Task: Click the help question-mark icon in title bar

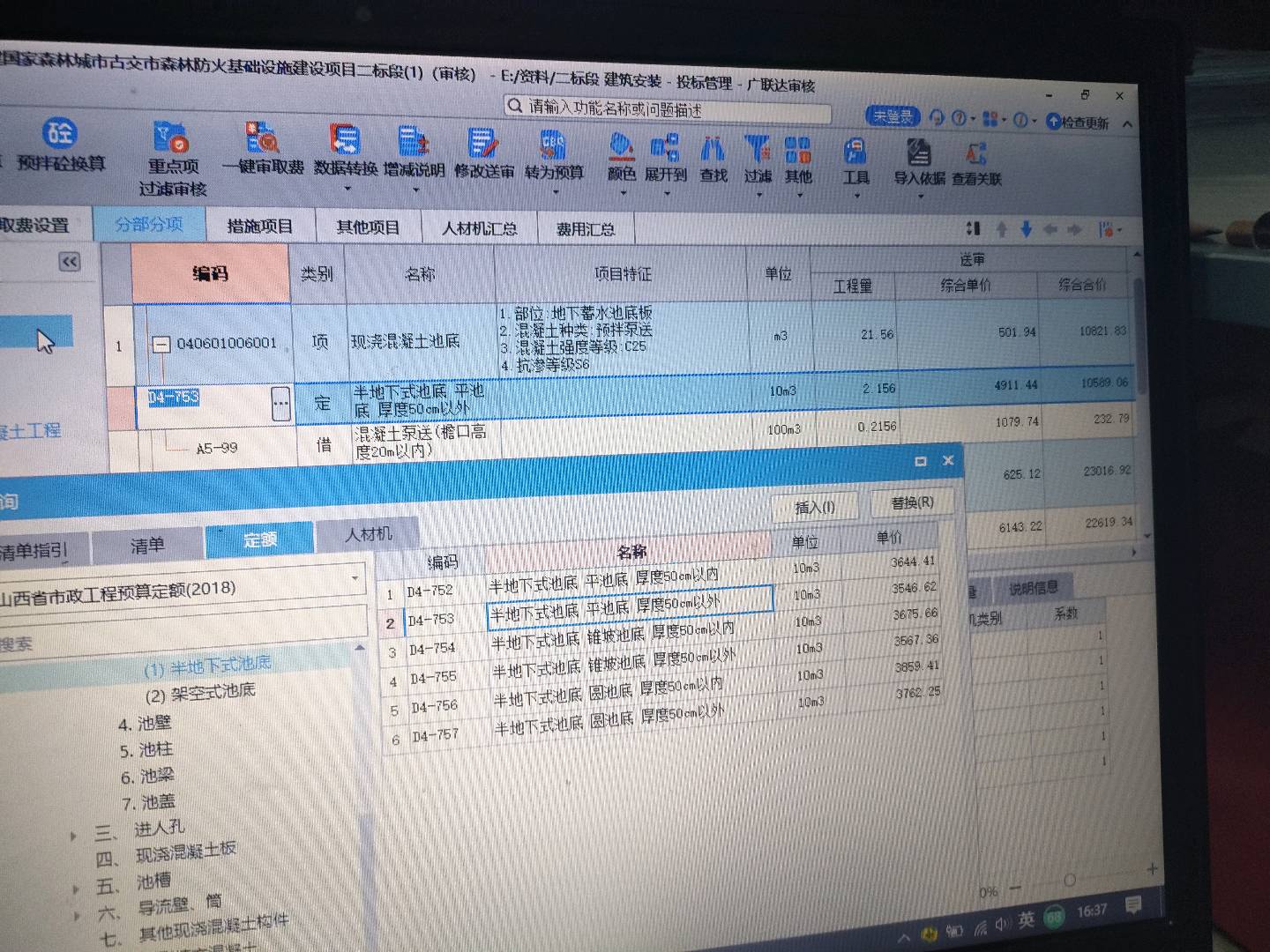Action: (x=959, y=118)
